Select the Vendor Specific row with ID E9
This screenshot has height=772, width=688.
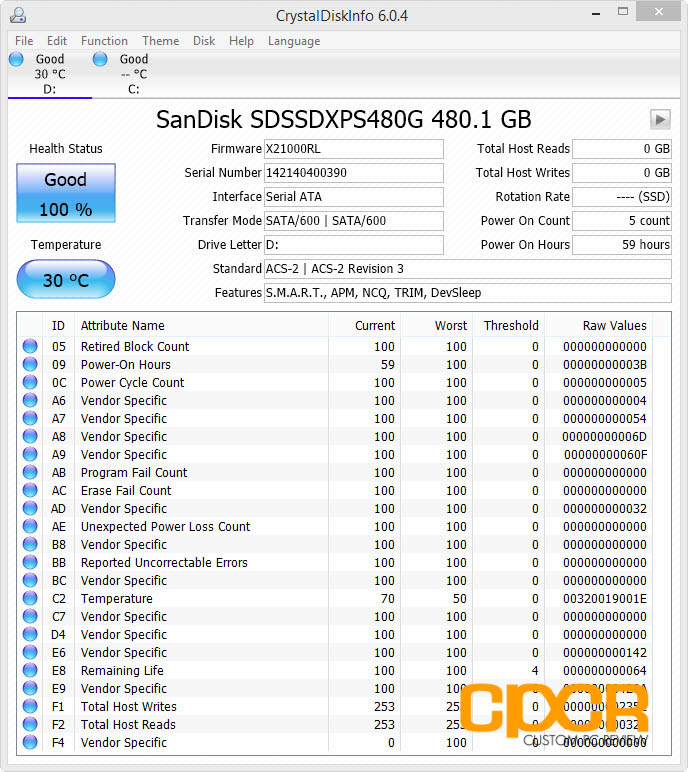[335, 688]
